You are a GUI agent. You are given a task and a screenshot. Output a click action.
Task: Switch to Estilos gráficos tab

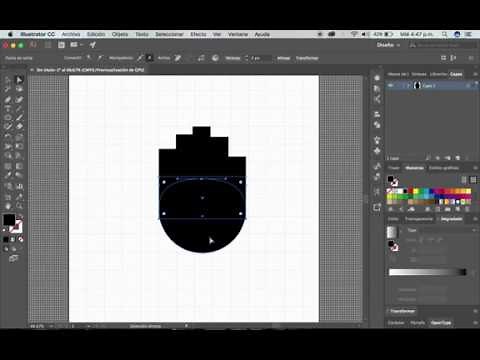click(x=444, y=168)
